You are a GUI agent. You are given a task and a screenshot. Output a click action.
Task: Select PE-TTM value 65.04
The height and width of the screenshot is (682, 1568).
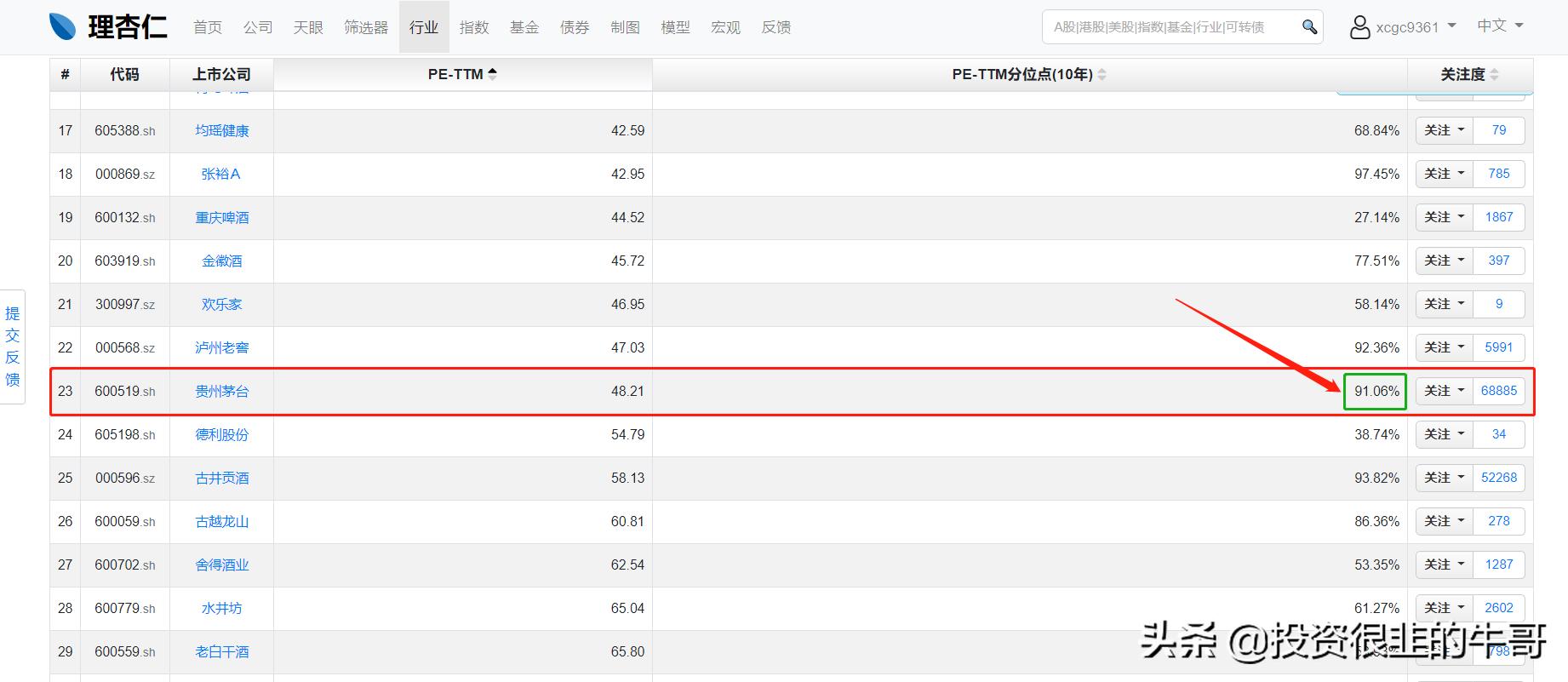pyautogui.click(x=627, y=608)
